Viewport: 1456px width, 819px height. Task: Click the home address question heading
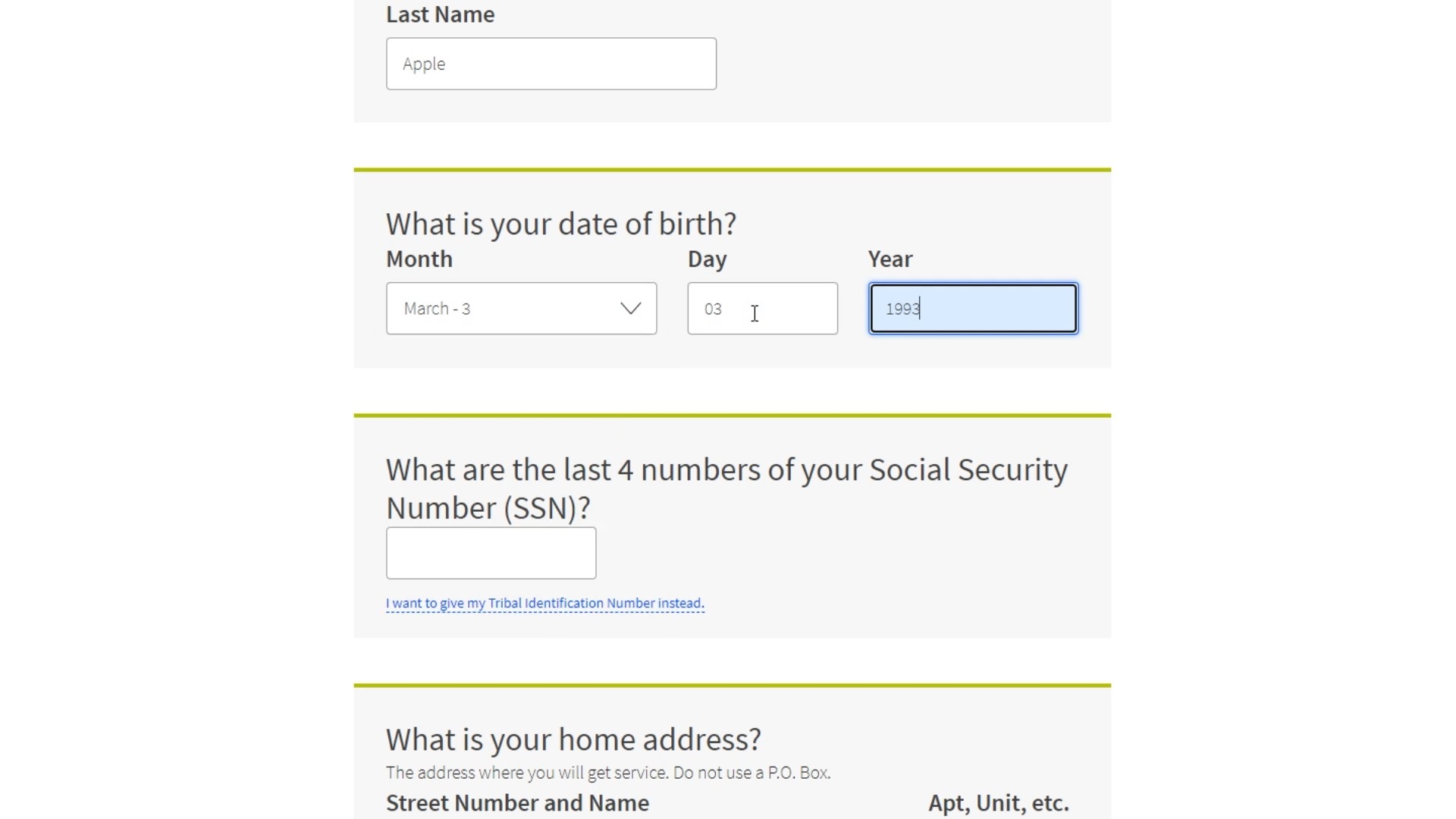pyautogui.click(x=573, y=739)
